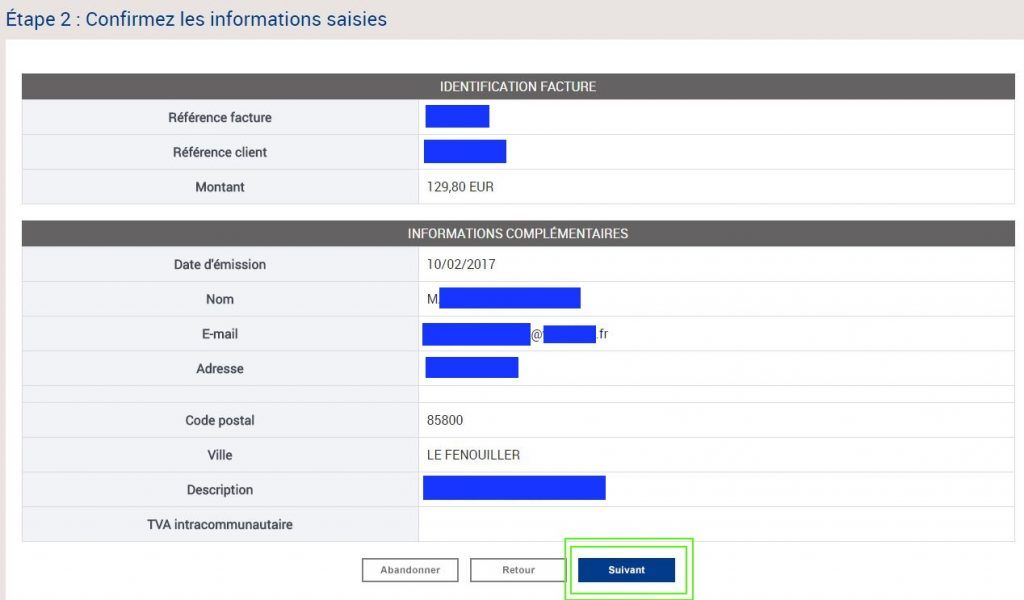
Task: Click the IDENTIFICATION FACTURE section header
Action: [518, 87]
